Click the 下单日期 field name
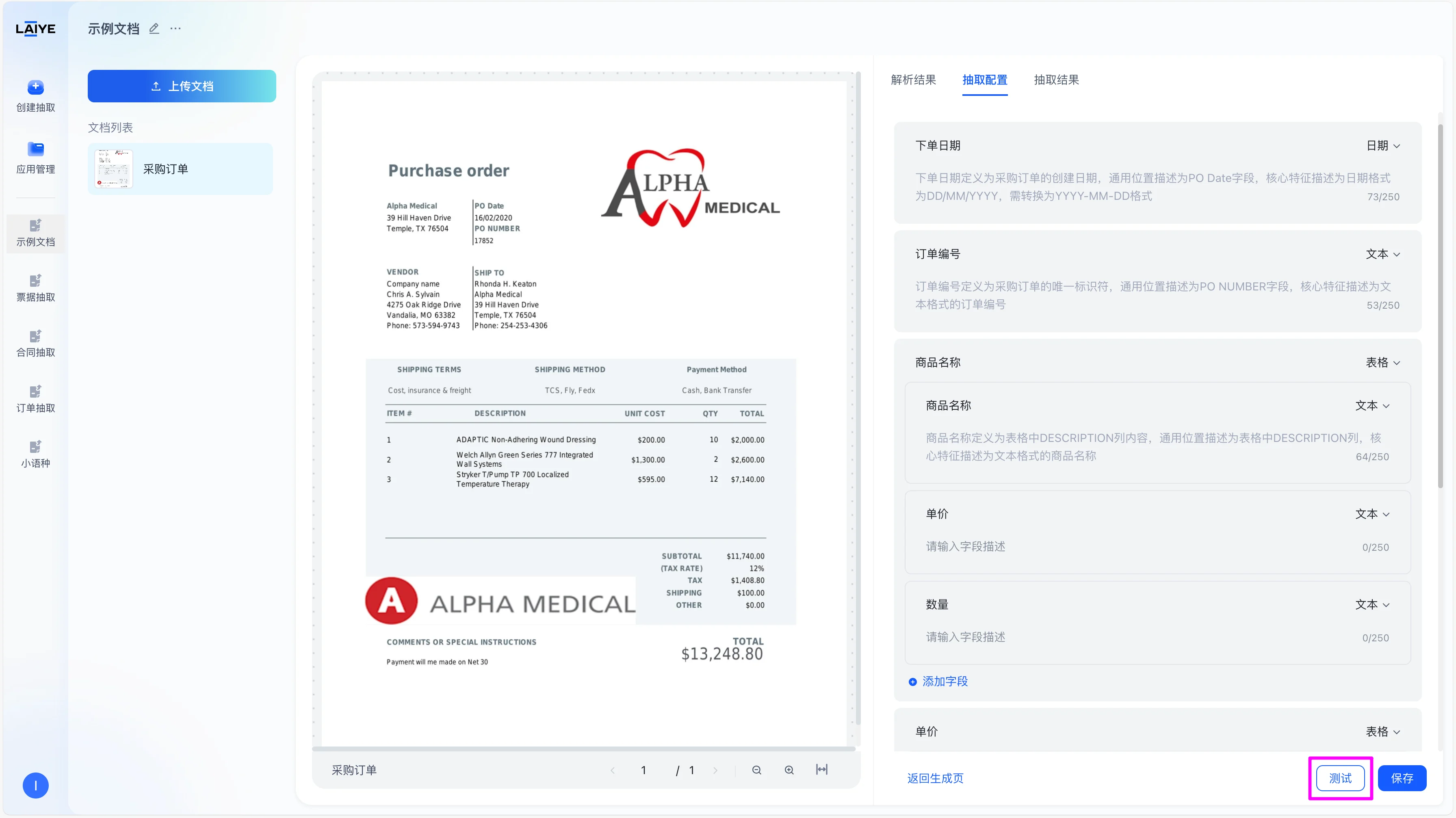Screen dimensions: 1456x818 [x=938, y=146]
